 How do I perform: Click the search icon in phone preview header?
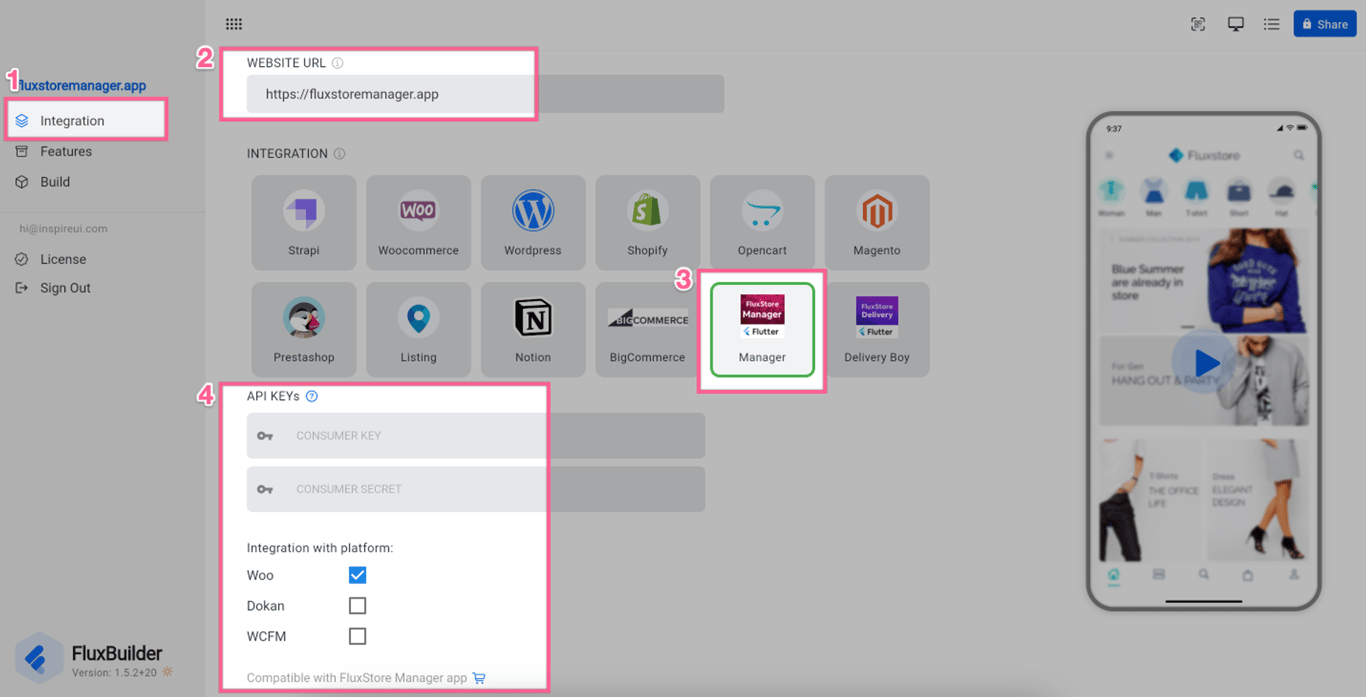(x=1298, y=156)
